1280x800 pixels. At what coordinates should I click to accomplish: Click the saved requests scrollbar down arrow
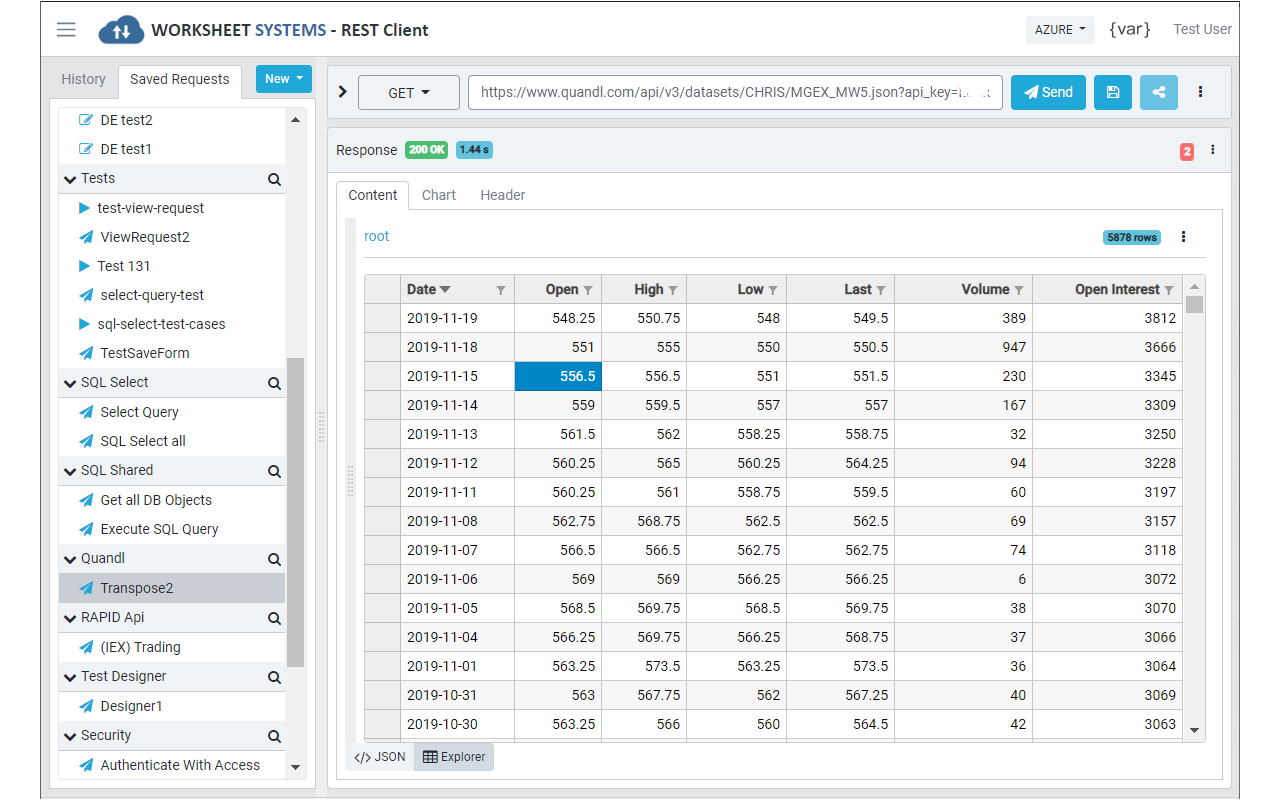tap(295, 768)
